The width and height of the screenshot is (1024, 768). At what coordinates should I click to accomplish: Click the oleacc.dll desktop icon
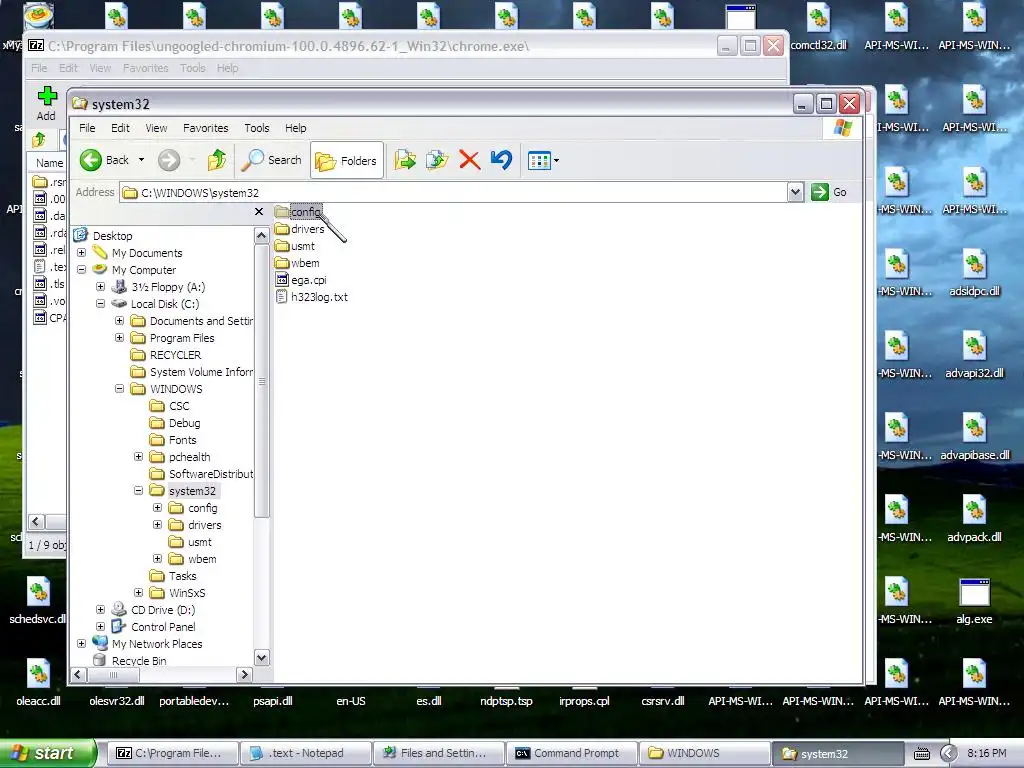point(38,683)
